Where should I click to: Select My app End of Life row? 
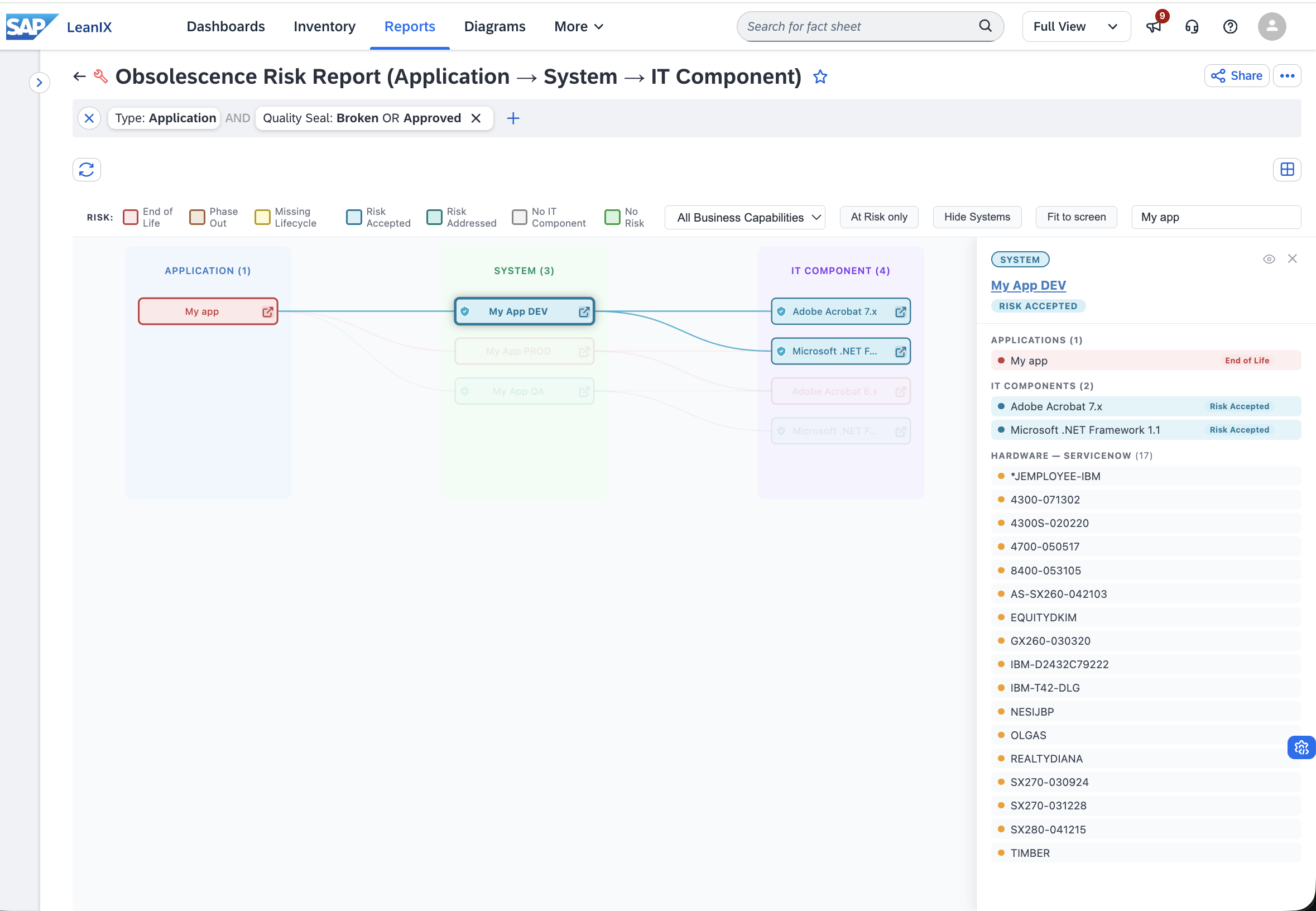pyautogui.click(x=1146, y=360)
